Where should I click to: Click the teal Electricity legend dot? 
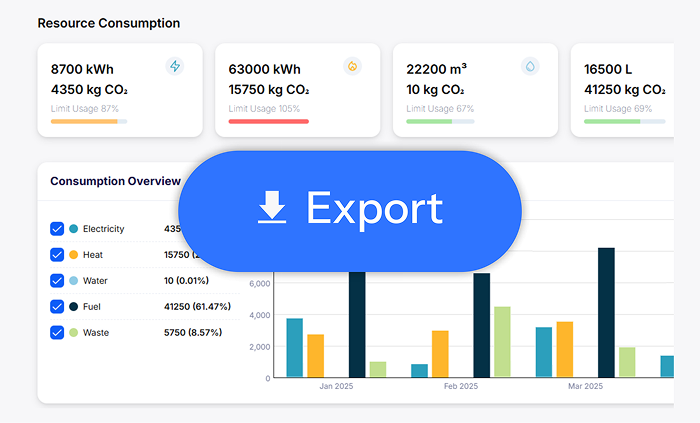(x=74, y=229)
